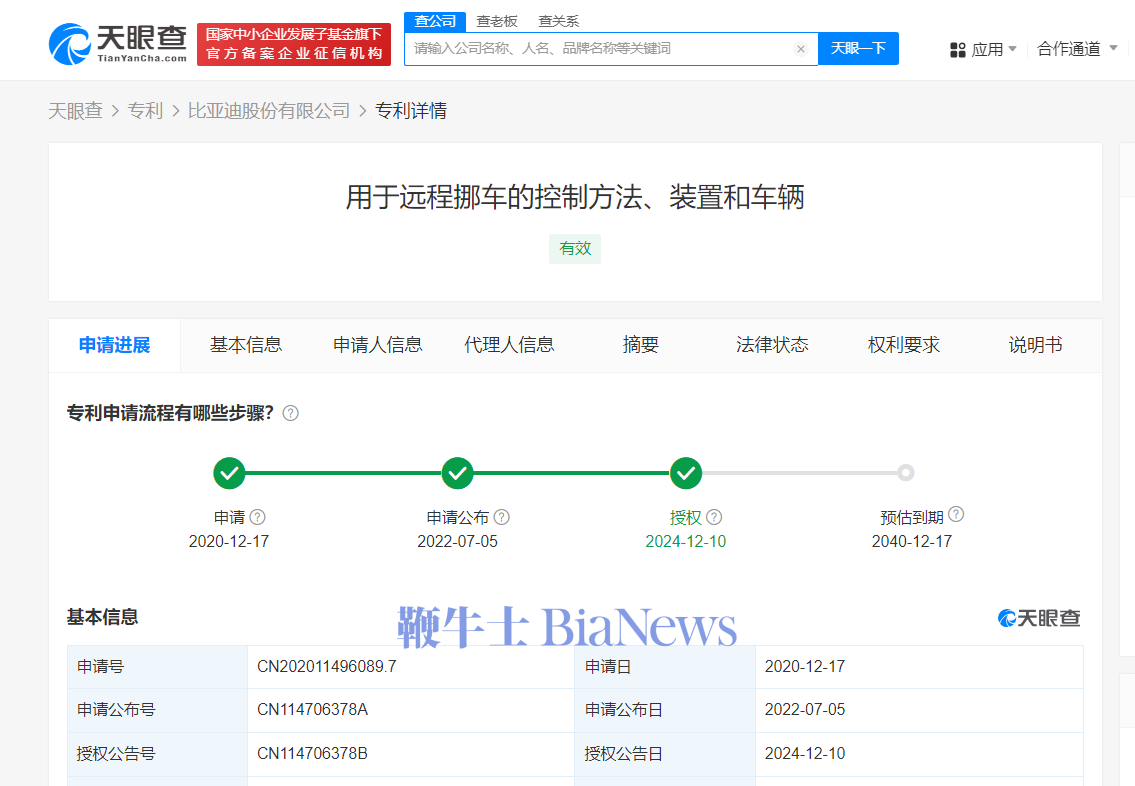Click the red 国家中小企业发展子基金旗下 banner
The height and width of the screenshot is (786, 1135).
pyautogui.click(x=294, y=44)
